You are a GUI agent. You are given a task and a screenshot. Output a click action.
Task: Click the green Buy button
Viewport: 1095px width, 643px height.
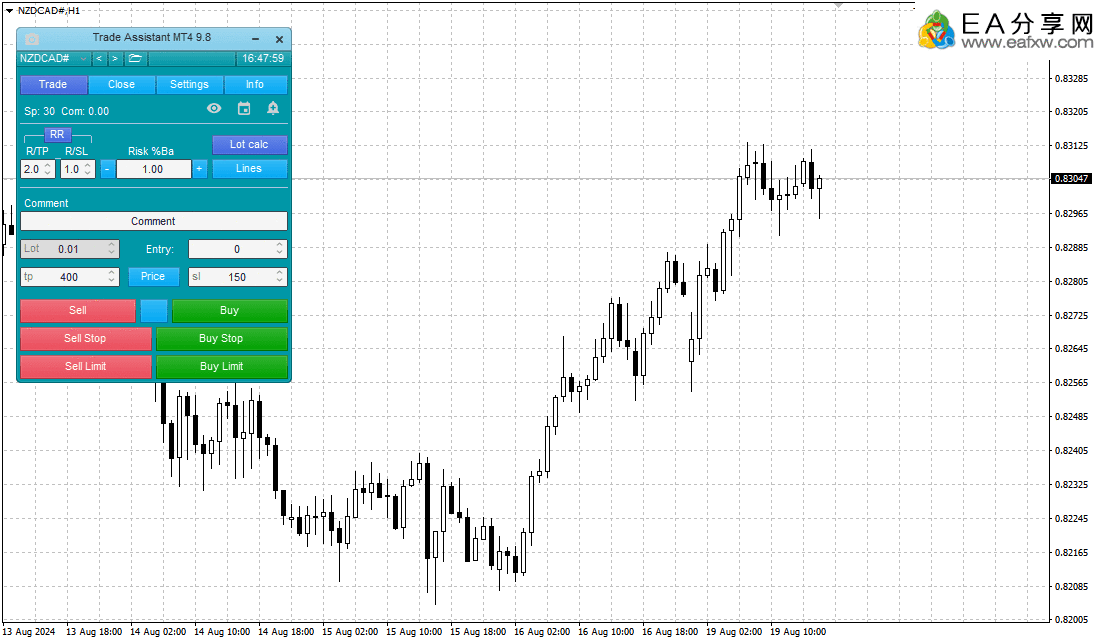(x=230, y=311)
